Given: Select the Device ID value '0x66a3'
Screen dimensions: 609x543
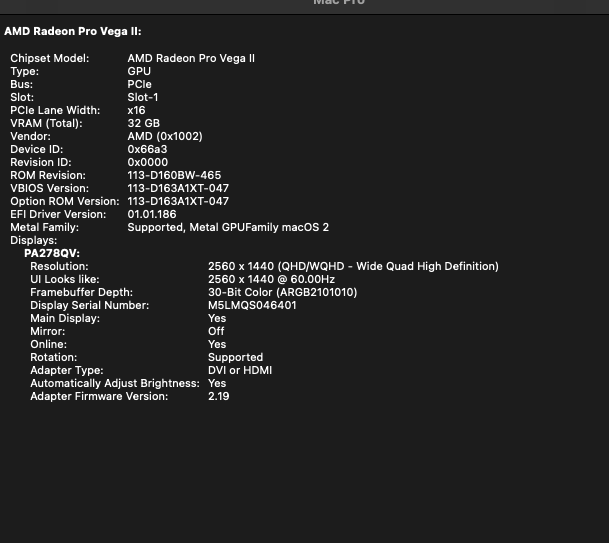Looking at the screenshot, I should click(x=147, y=150).
